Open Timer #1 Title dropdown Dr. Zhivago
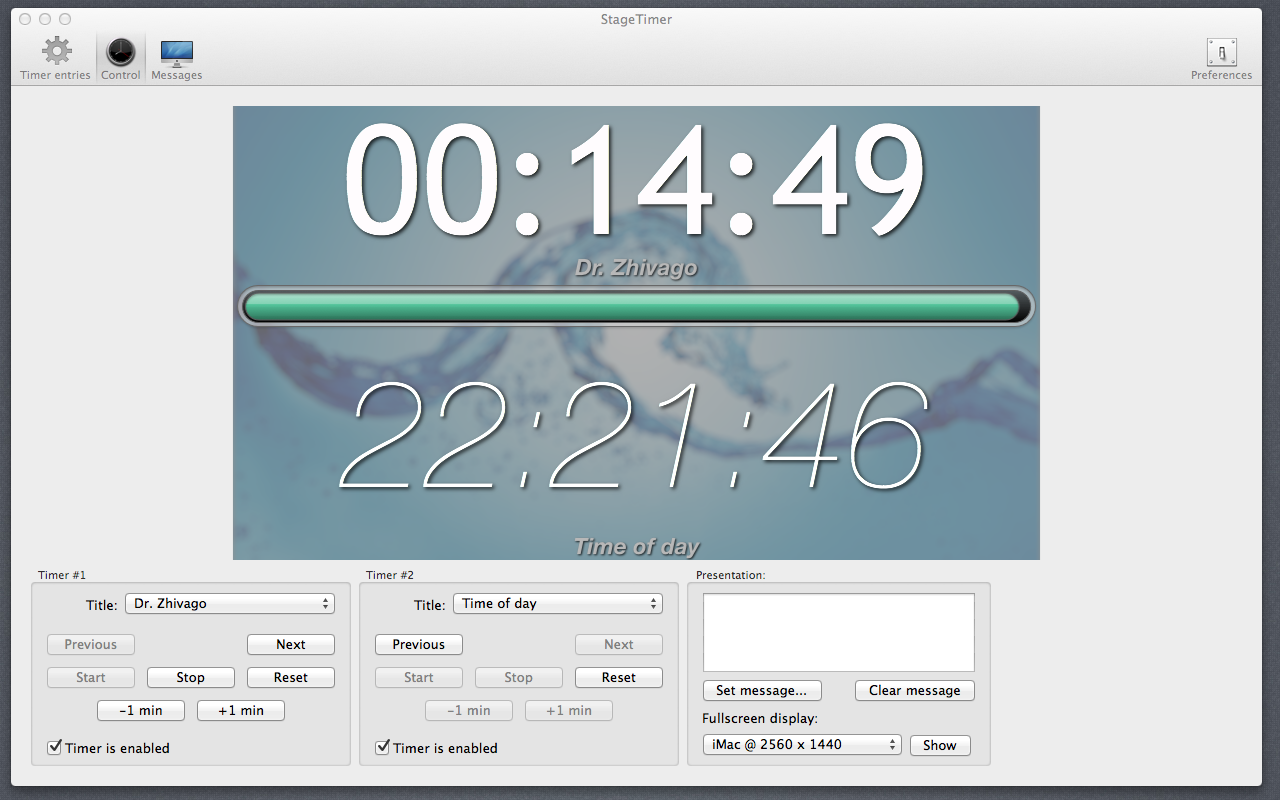 click(230, 604)
